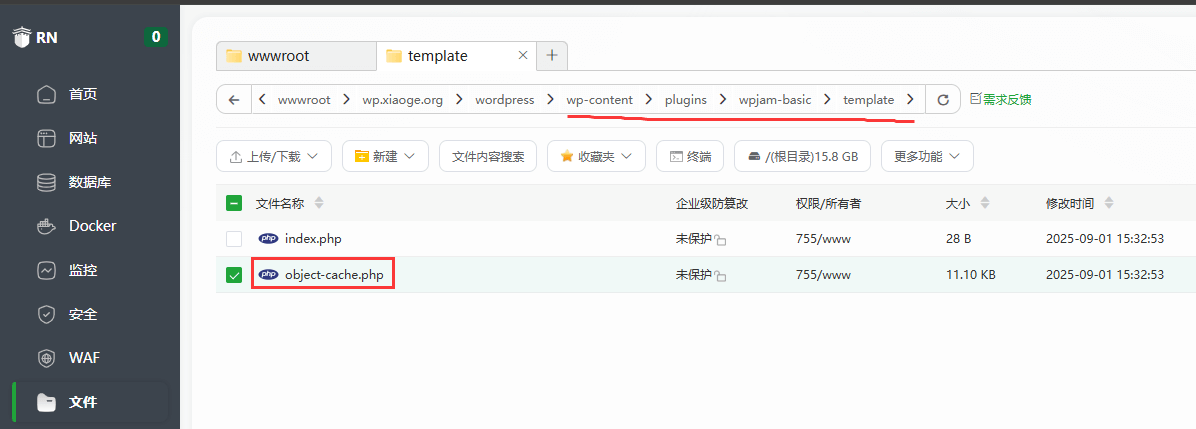Click the lock icon beside object-cache.php

720,276
